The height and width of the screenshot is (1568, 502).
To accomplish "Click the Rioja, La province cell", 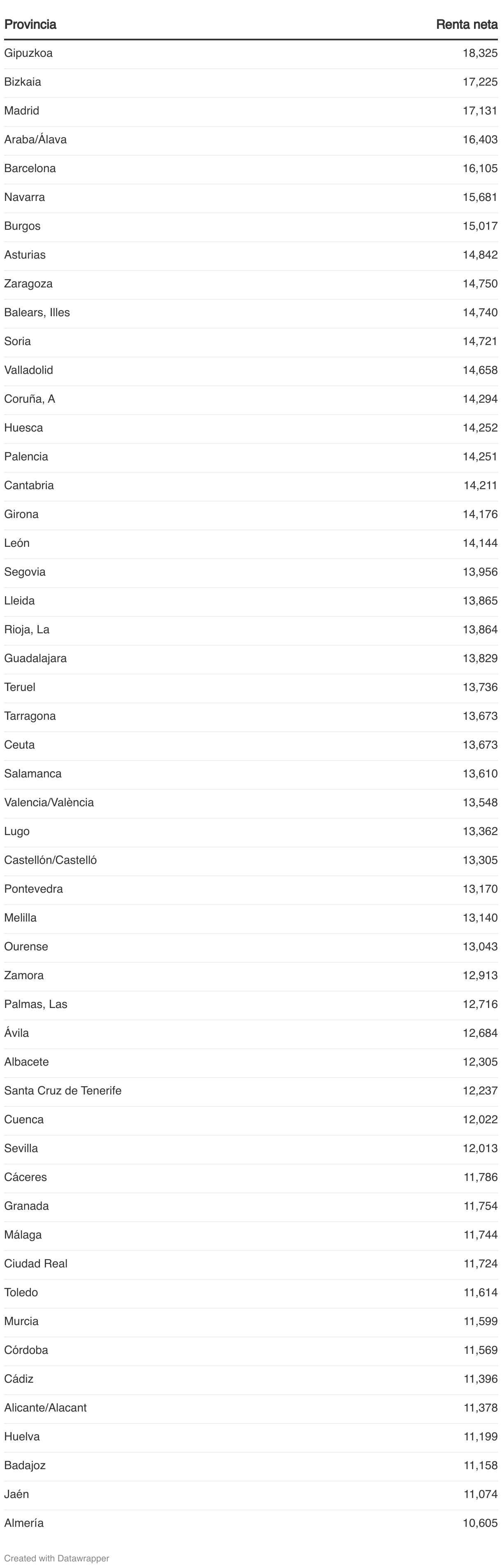I will (x=27, y=630).
